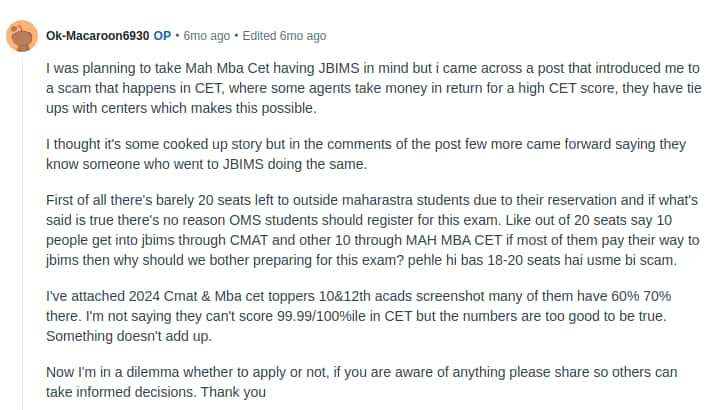Open the '6mo ago' post timestamp

207,36
